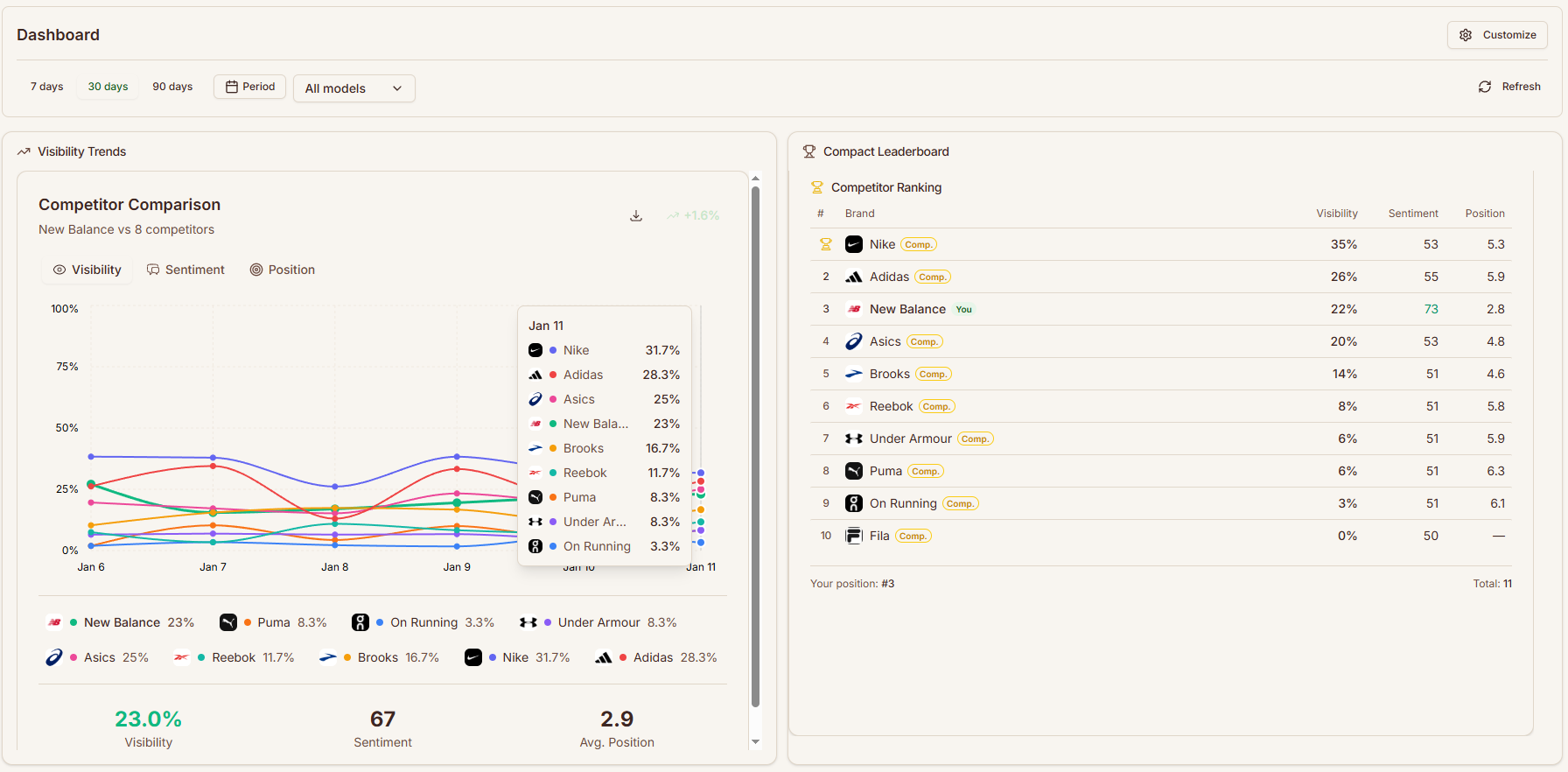Click the Competitor Ranking trophy icon
The width and height of the screenshot is (1568, 772).
click(817, 187)
